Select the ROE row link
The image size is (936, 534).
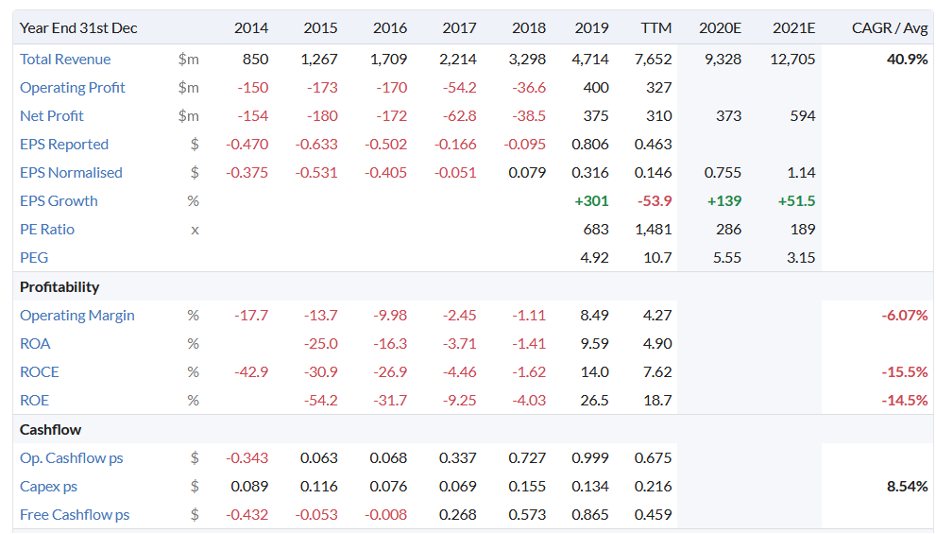tap(35, 400)
